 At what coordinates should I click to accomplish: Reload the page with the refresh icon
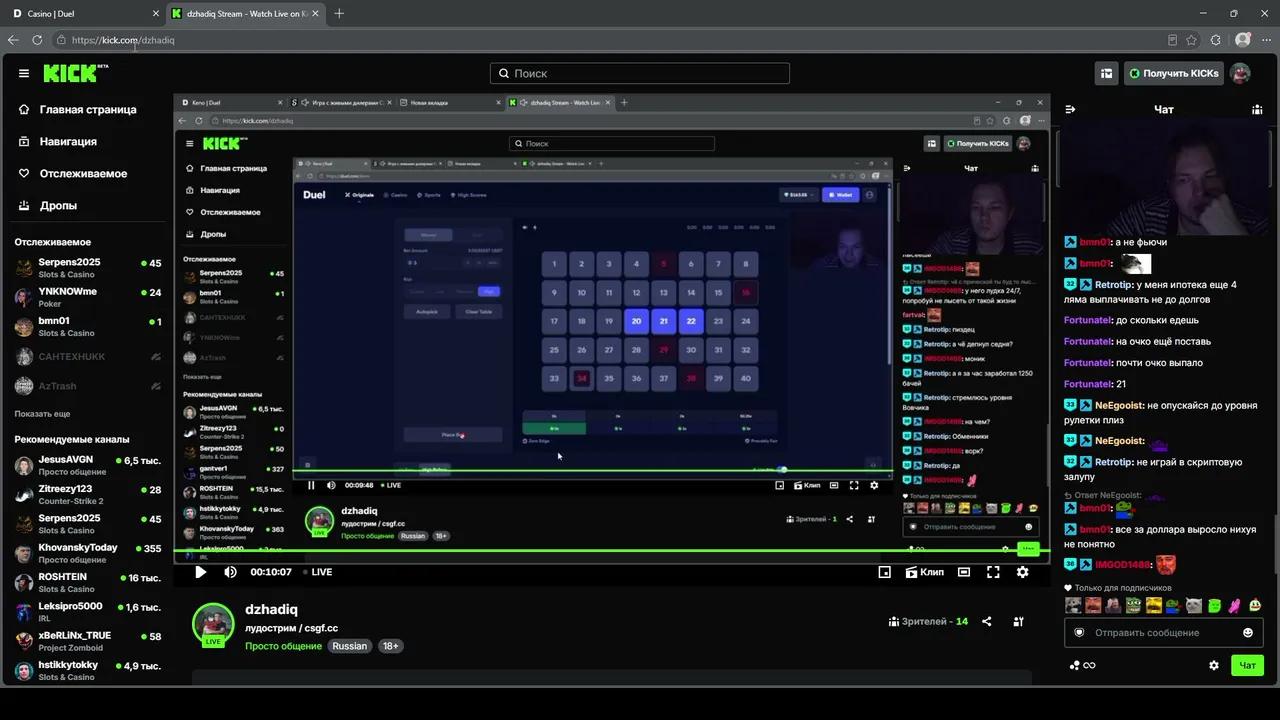point(37,40)
